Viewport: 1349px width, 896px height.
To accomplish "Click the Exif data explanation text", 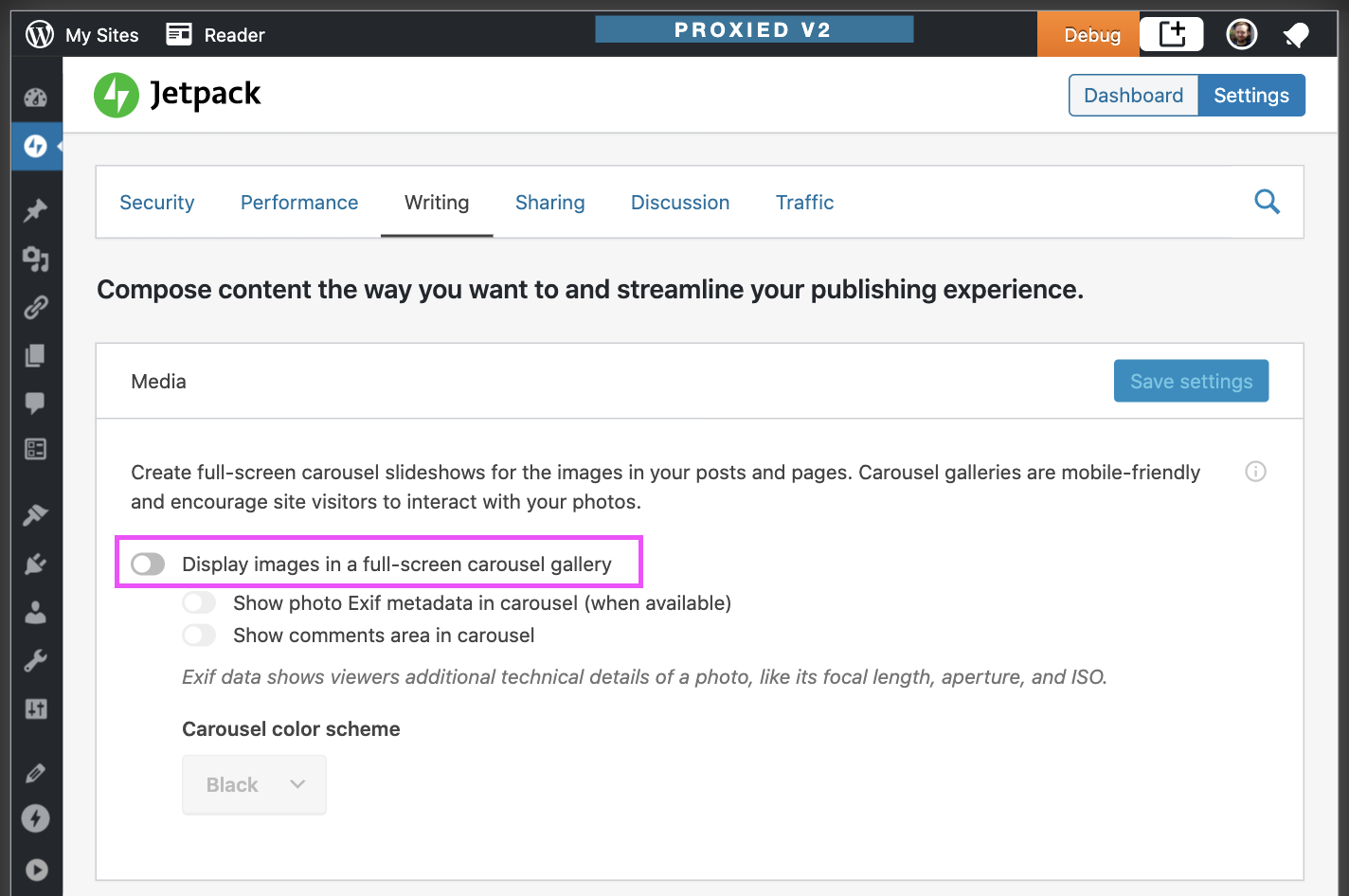I will 644,677.
